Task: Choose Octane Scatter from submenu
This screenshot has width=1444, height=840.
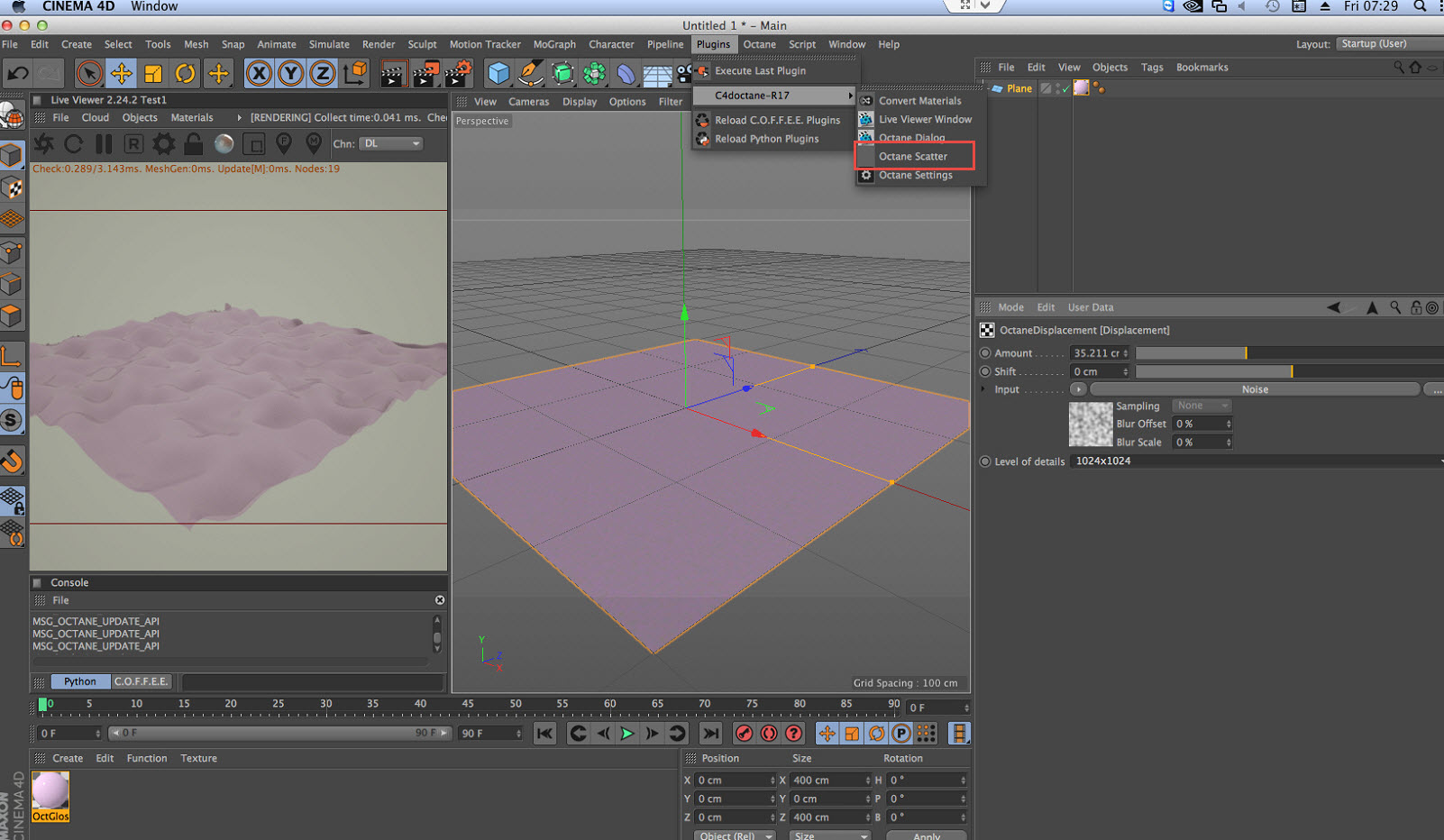Action: pos(914,156)
